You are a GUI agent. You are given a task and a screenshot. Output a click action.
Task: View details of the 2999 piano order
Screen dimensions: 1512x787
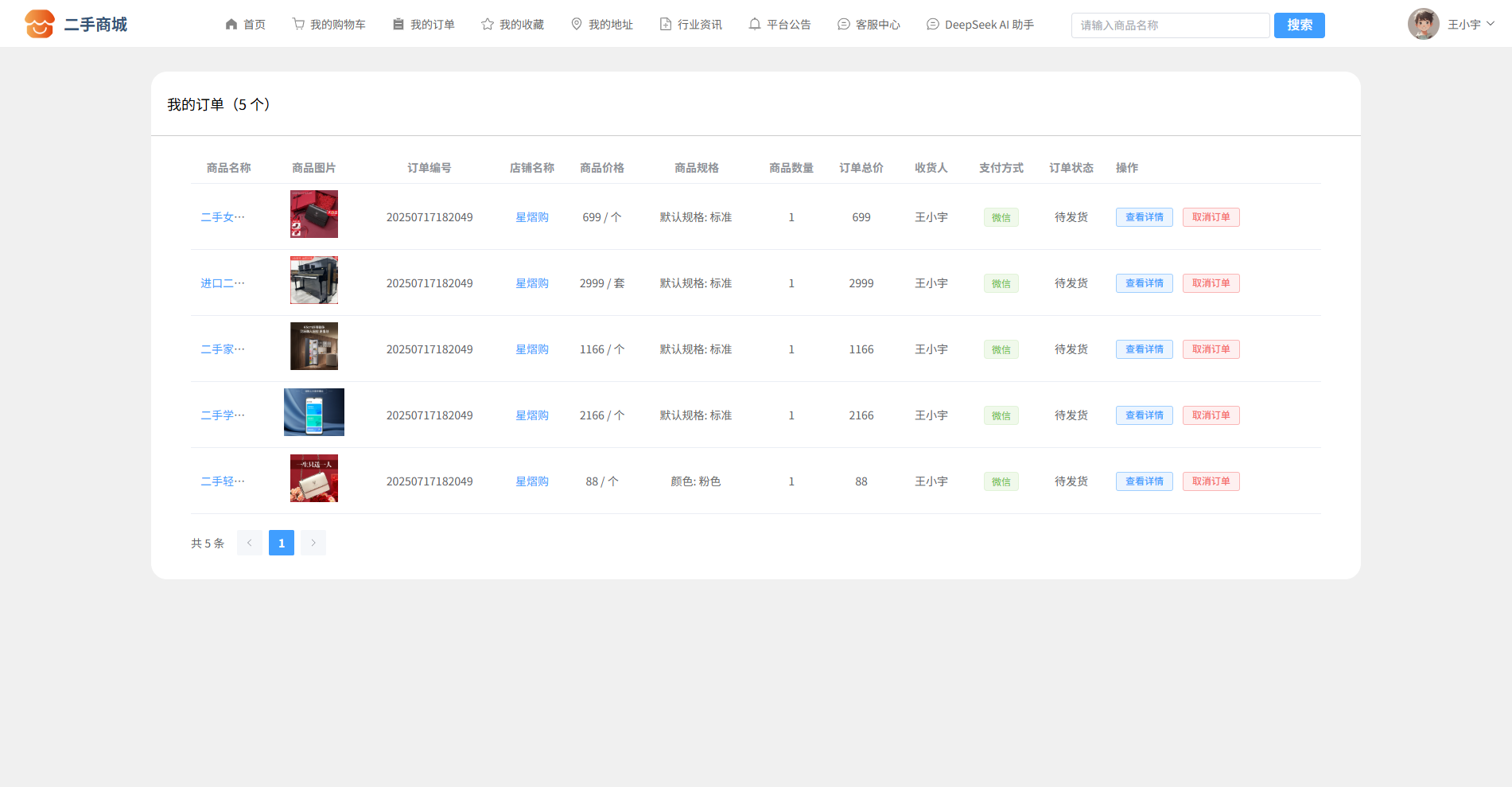tap(1144, 283)
